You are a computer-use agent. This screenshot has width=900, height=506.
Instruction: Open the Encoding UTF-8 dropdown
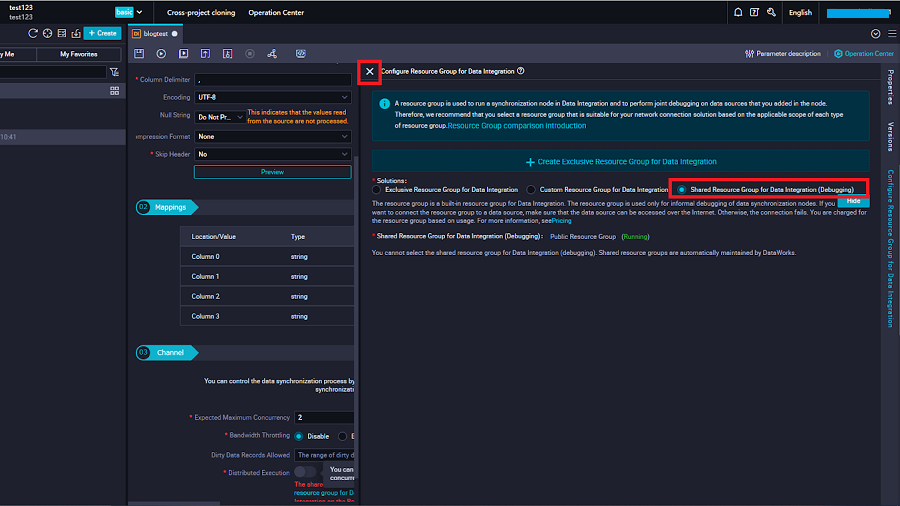(x=272, y=97)
